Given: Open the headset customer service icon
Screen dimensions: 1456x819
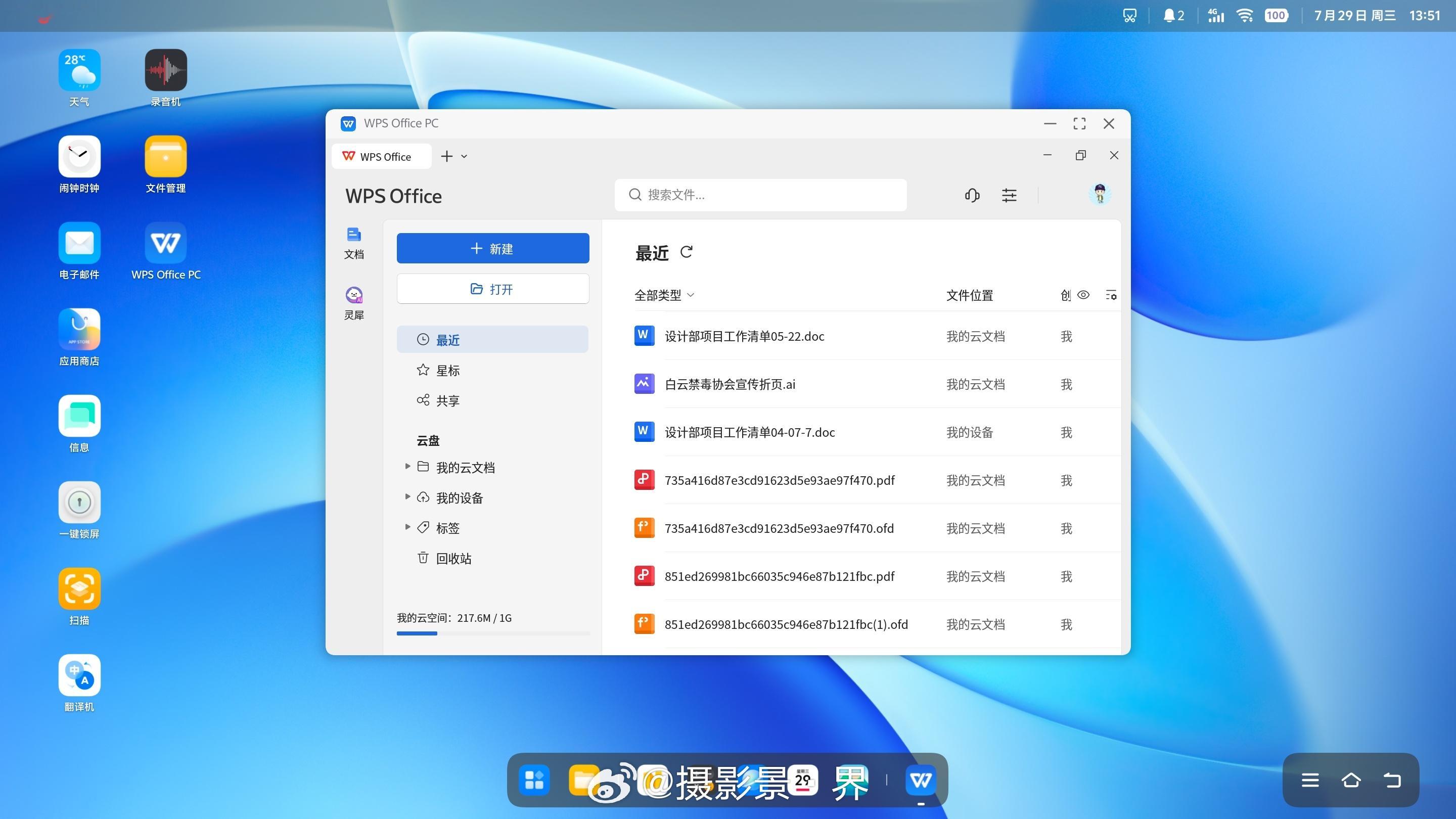Looking at the screenshot, I should click(x=972, y=196).
